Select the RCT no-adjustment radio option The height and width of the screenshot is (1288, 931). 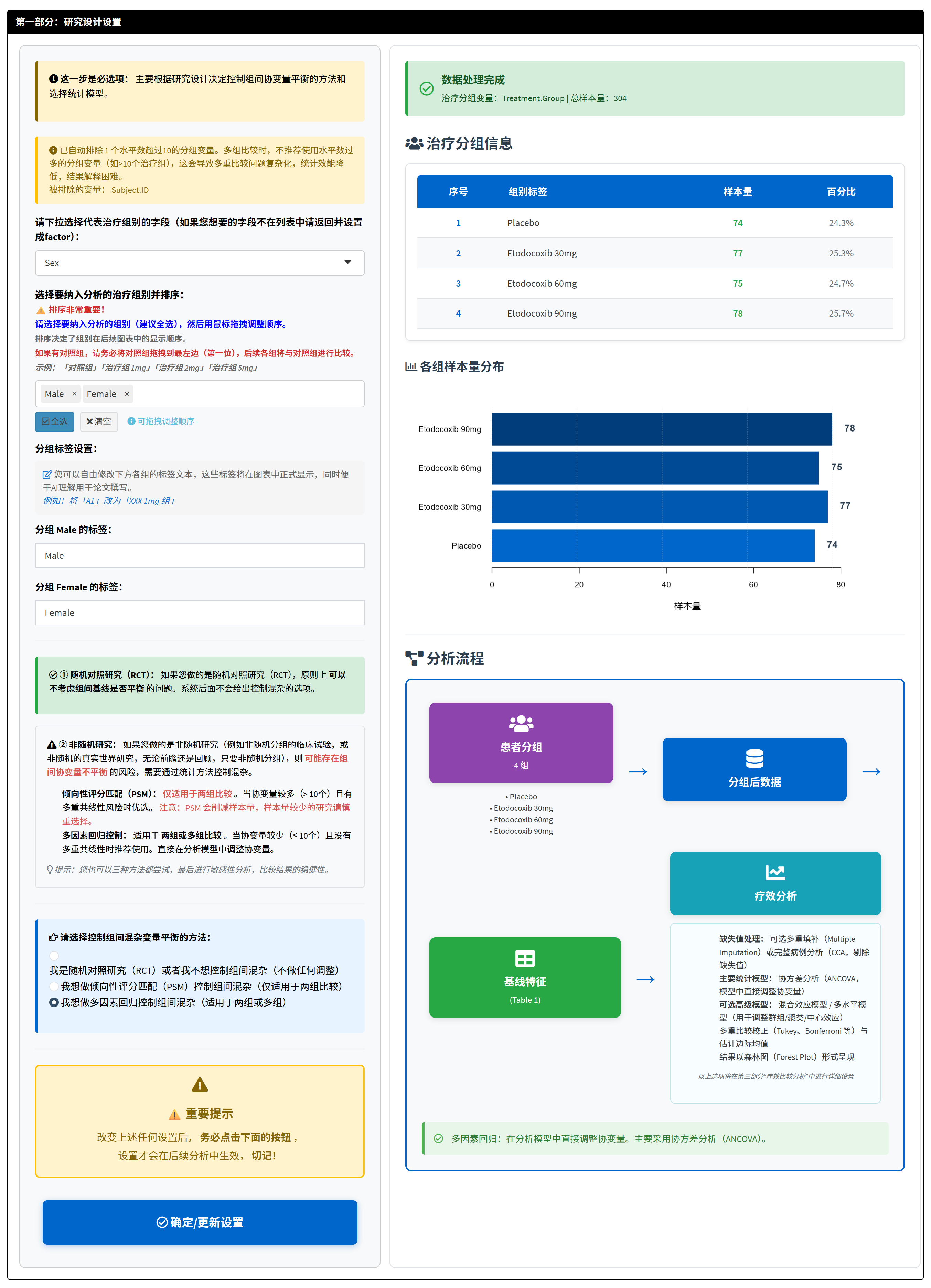(54, 956)
